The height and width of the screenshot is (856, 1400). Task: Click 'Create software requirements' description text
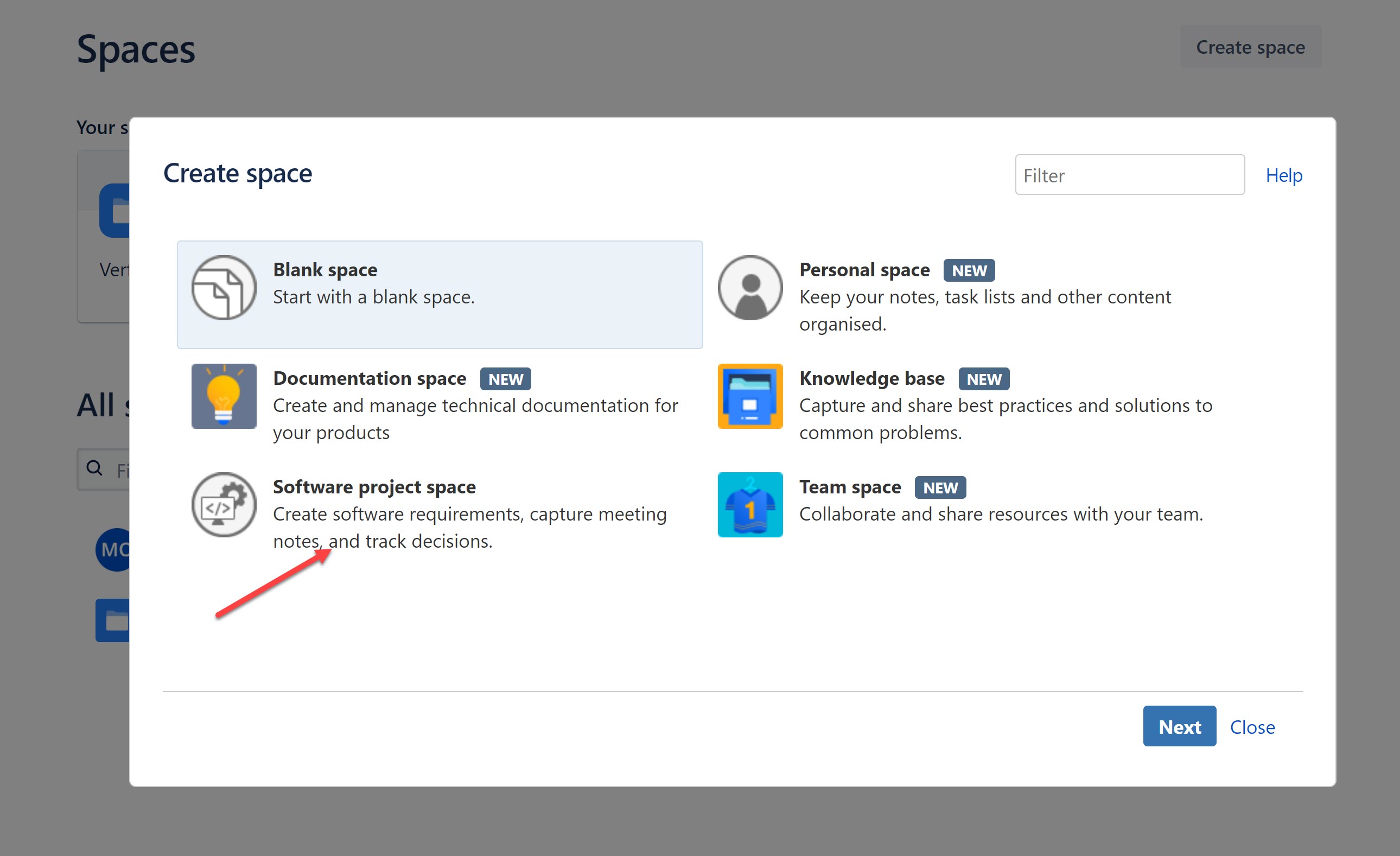click(470, 528)
